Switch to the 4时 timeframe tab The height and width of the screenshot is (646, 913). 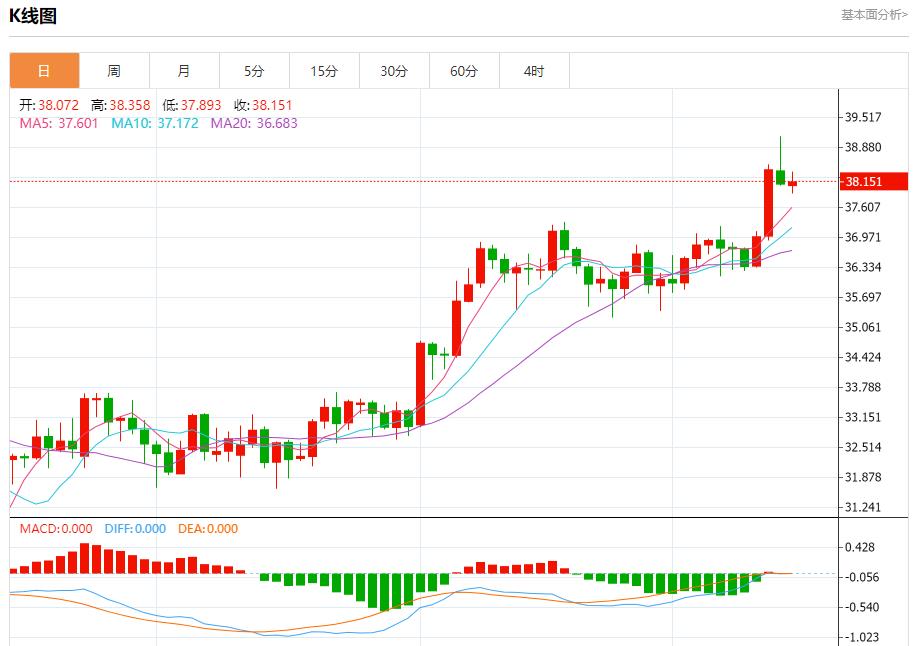coord(534,71)
